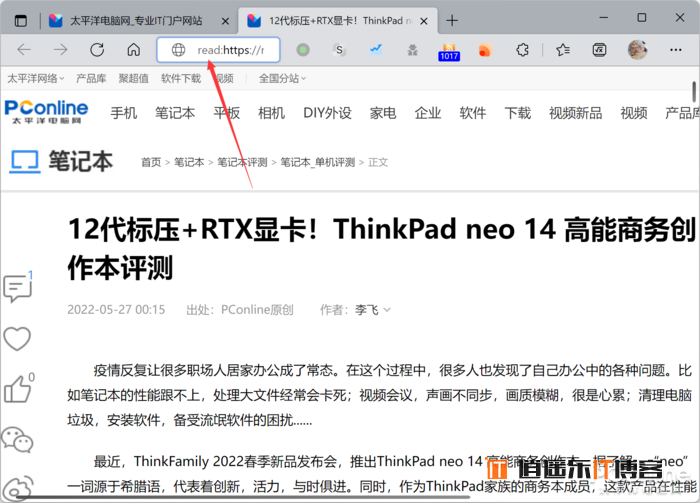Image resolution: width=700 pixels, height=503 pixels.
Task: Click the large 笔记本 section heading
Action: (81, 162)
